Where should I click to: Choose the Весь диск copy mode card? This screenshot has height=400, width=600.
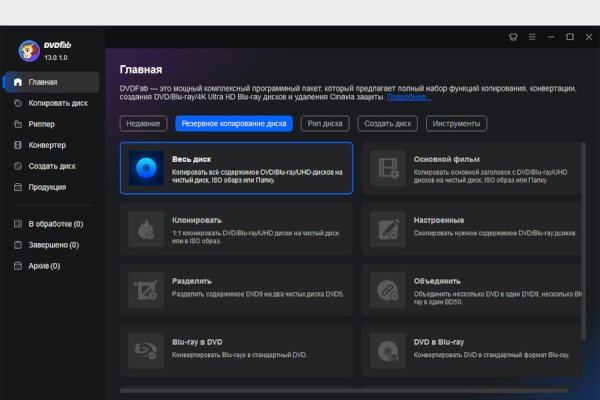(236, 168)
